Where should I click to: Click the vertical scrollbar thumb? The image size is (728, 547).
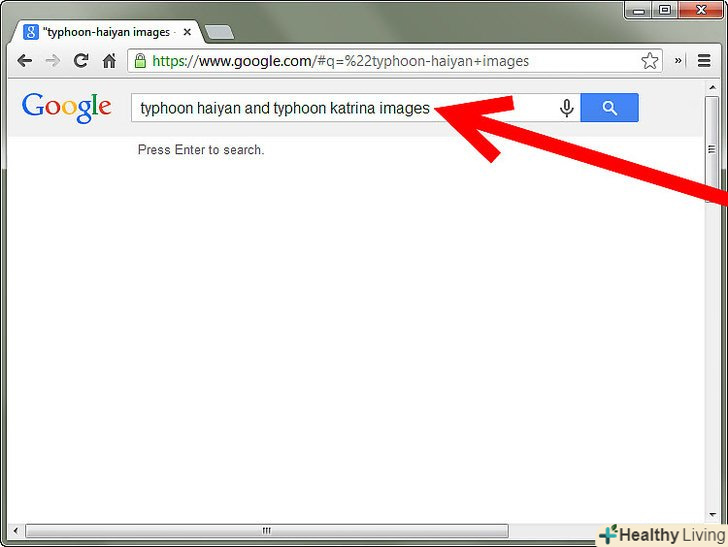(x=712, y=149)
